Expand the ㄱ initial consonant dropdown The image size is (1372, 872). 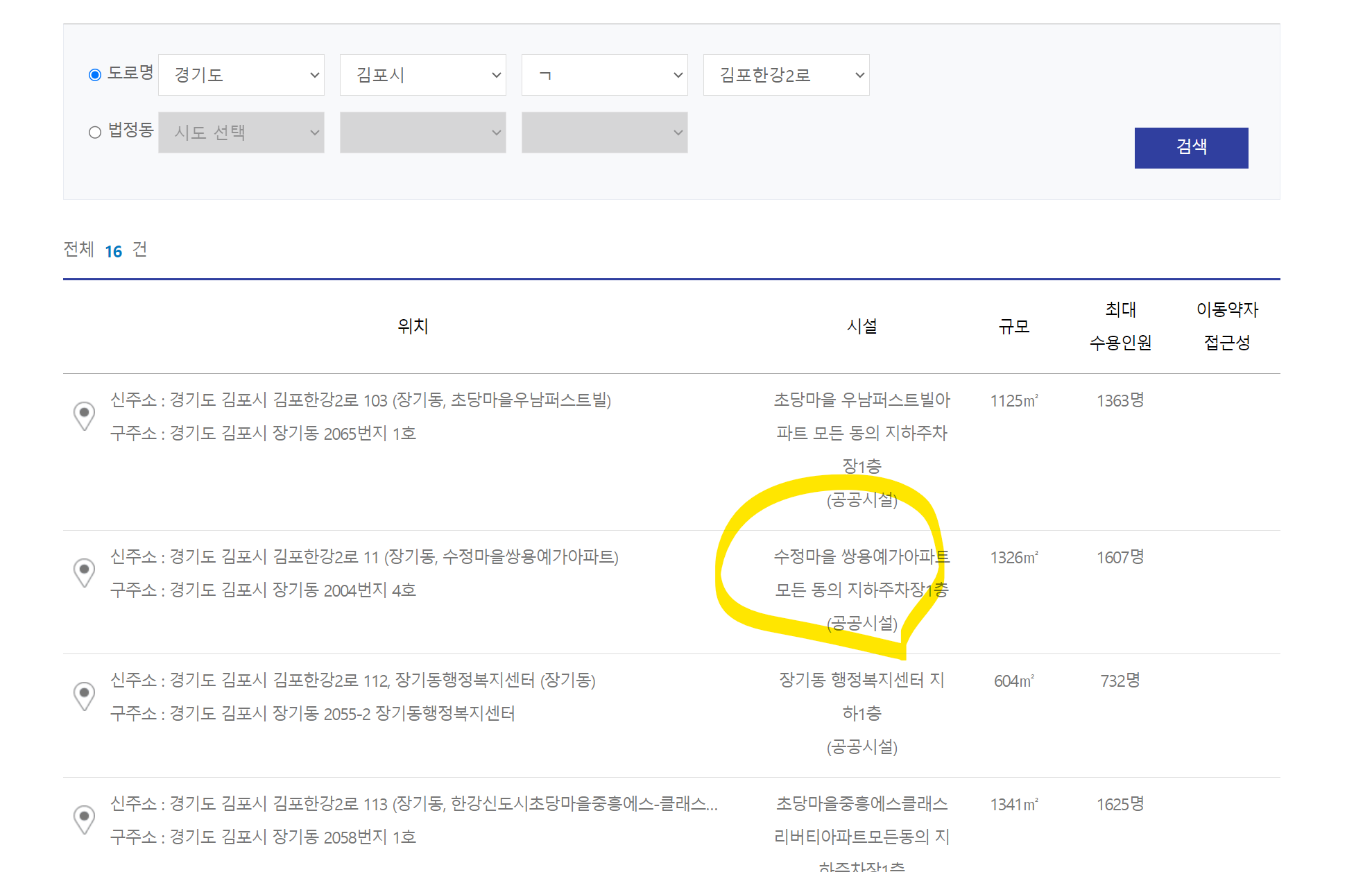tap(604, 75)
